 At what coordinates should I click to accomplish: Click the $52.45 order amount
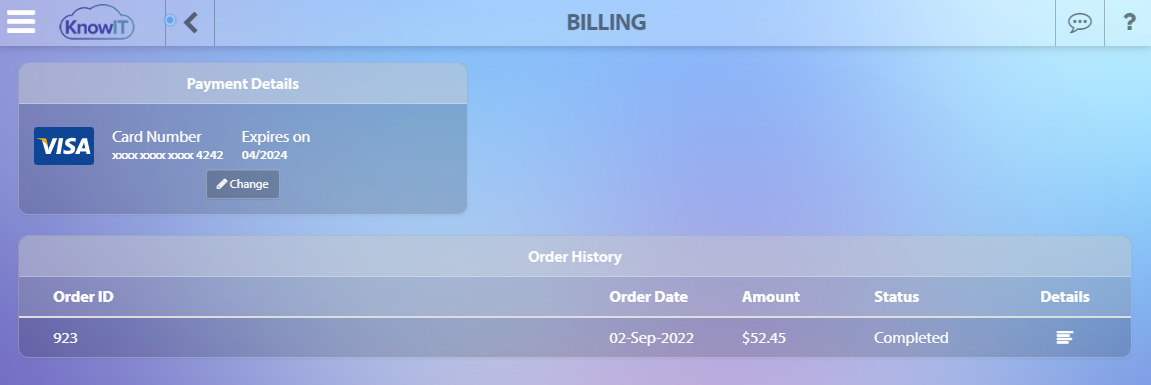tap(763, 338)
